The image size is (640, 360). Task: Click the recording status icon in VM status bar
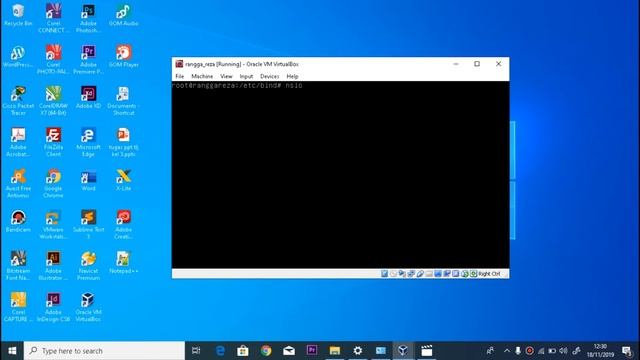click(x=447, y=273)
